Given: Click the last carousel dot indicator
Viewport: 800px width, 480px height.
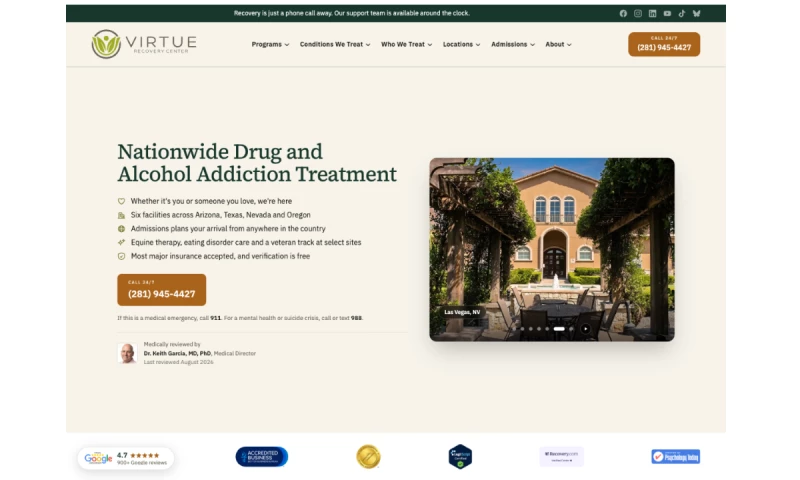Looking at the screenshot, I should point(571,329).
